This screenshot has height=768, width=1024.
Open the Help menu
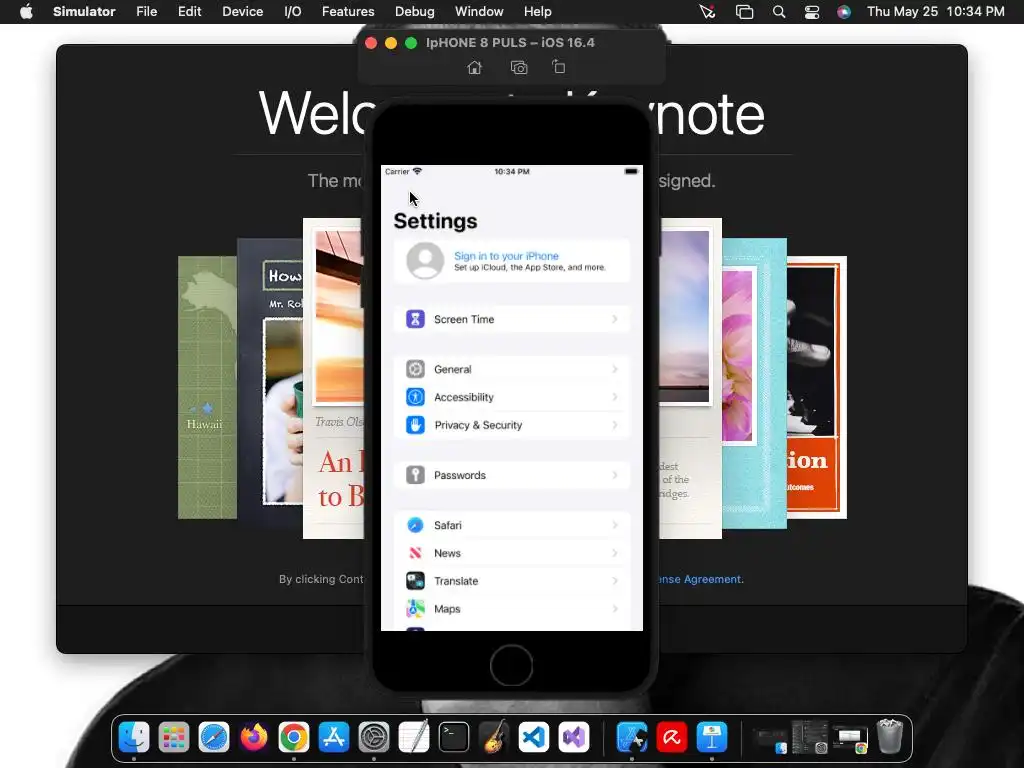coord(537,12)
